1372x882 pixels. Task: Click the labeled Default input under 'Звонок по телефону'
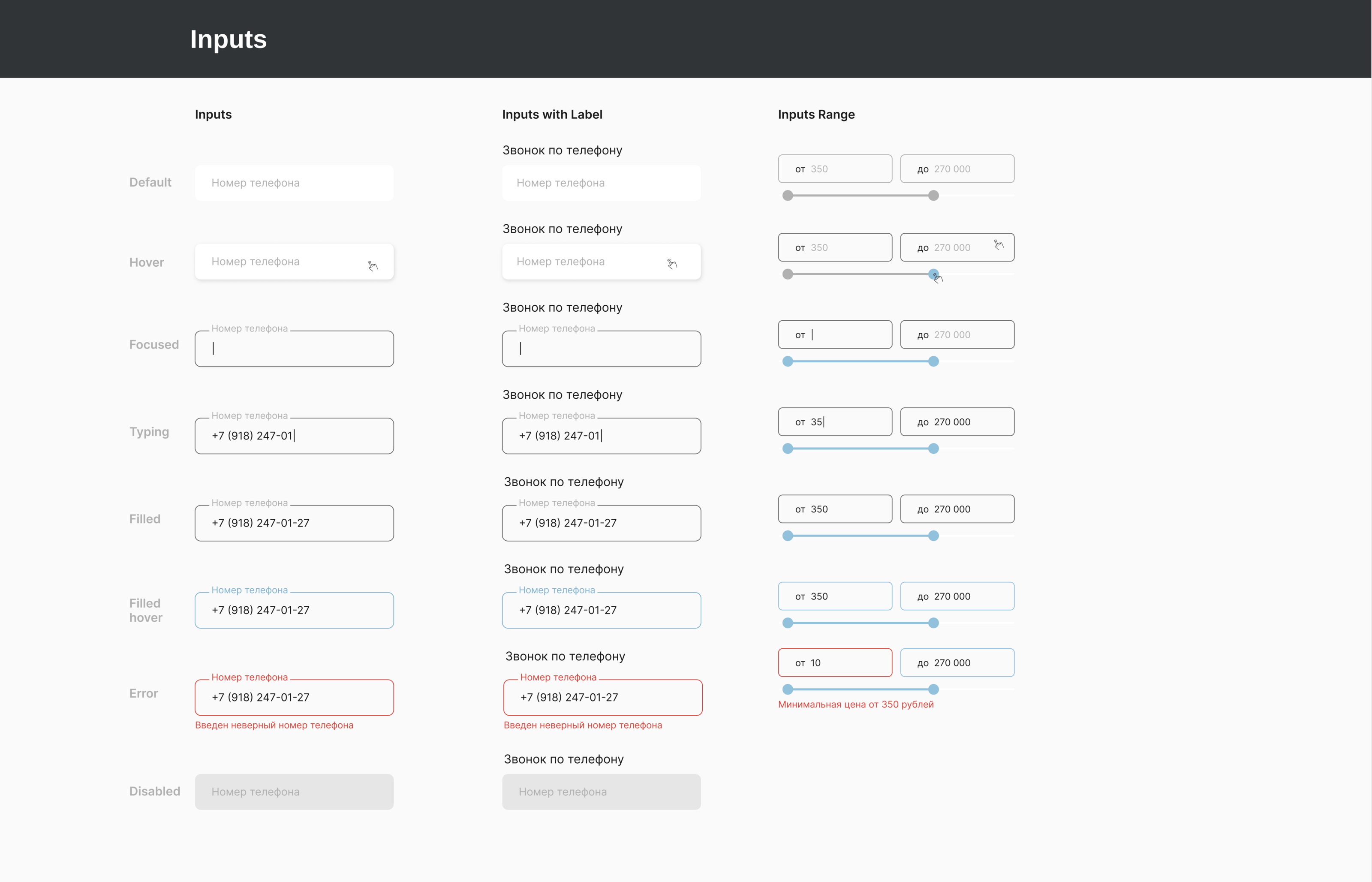(x=601, y=183)
